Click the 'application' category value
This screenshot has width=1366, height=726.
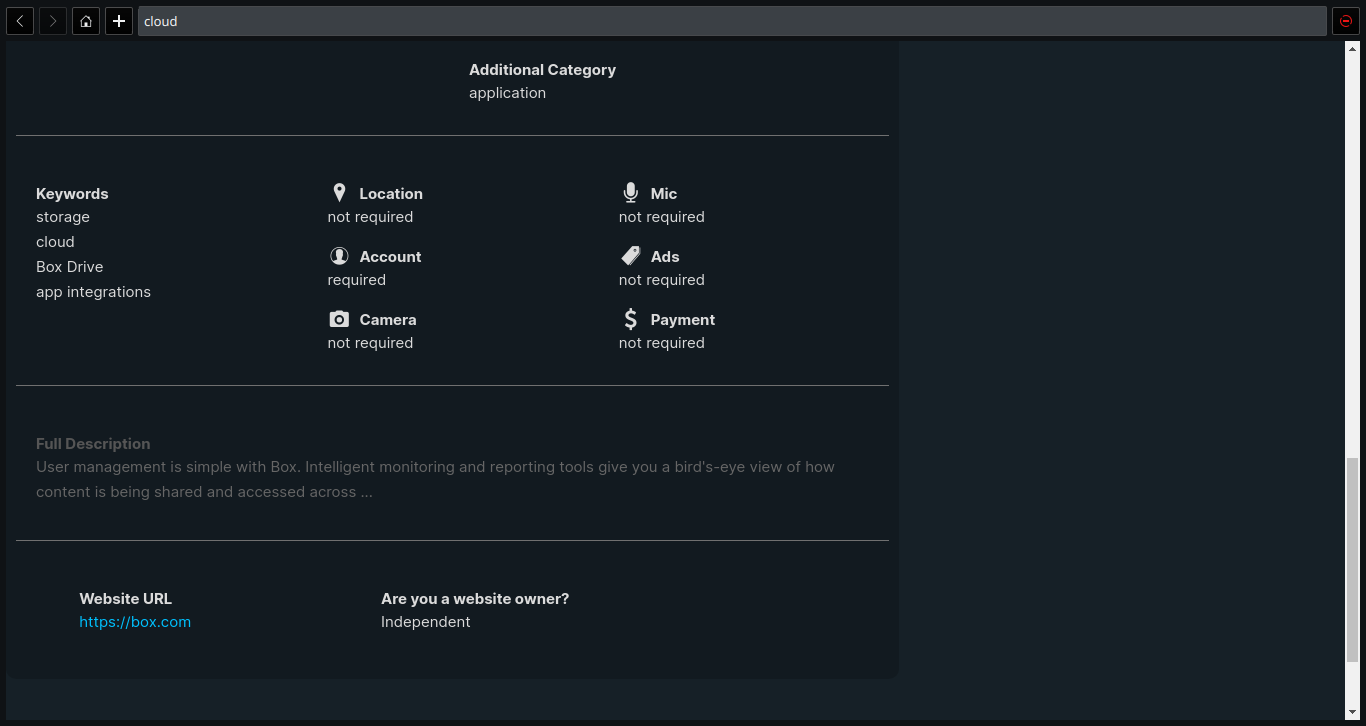click(507, 93)
